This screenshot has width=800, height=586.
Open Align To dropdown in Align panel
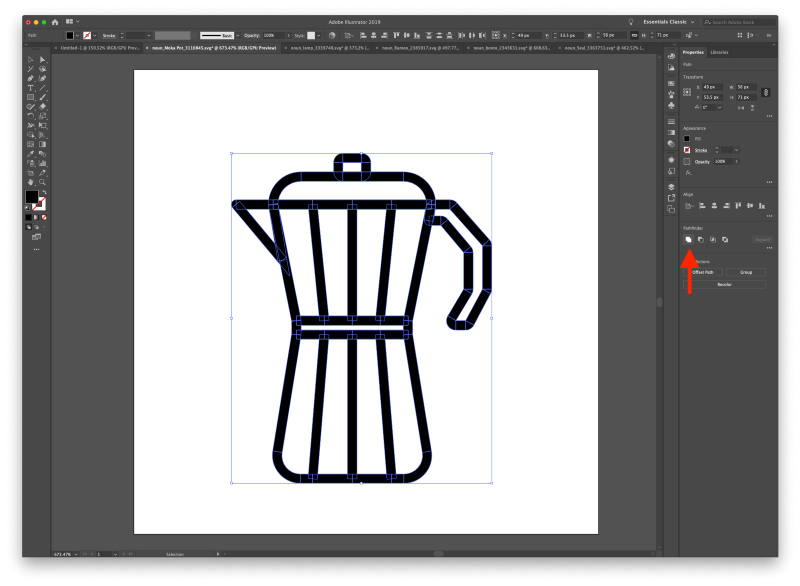pos(689,206)
